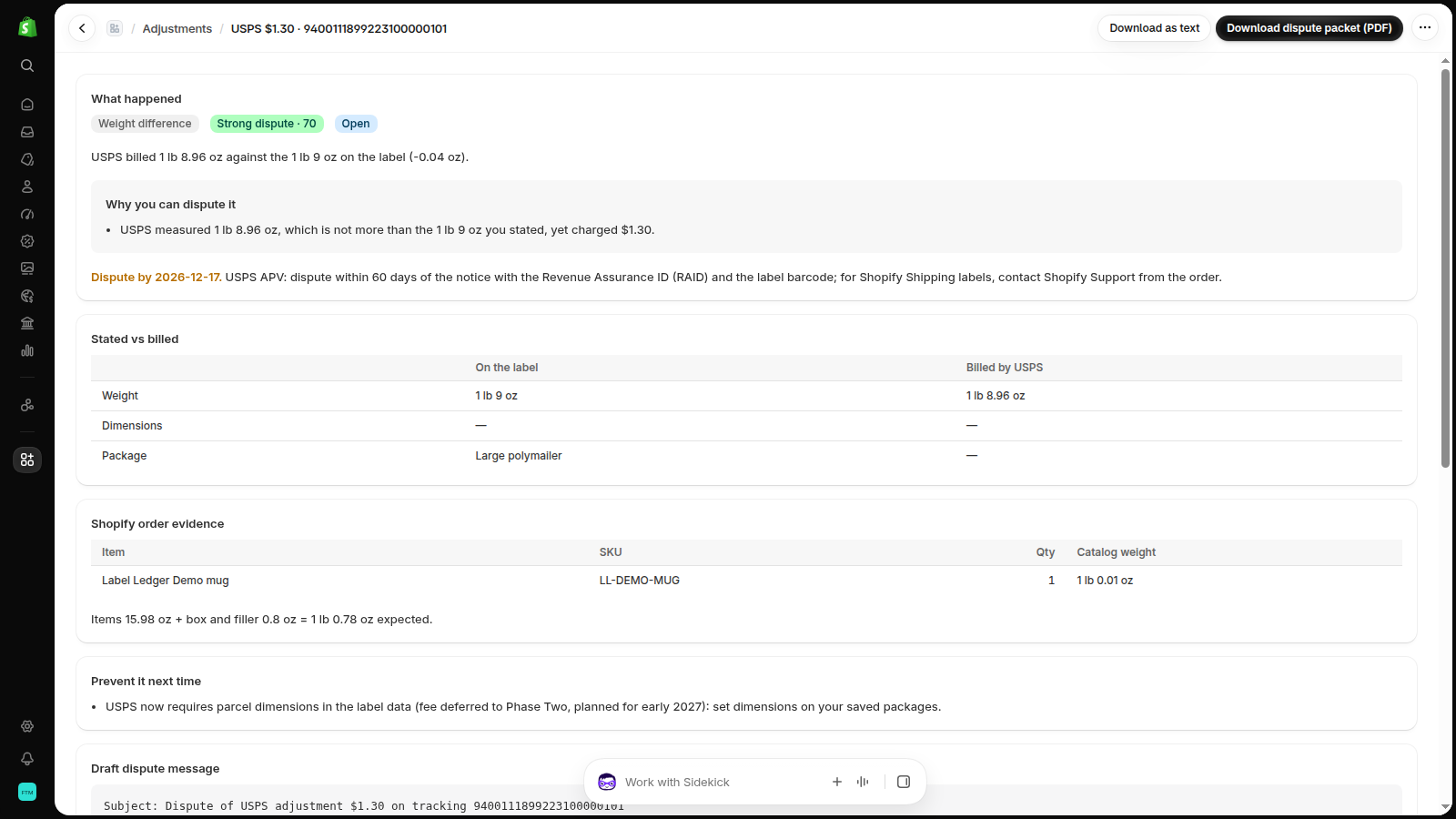The image size is (1456, 819).
Task: Open Markets globe icon in sidebar
Action: [x=27, y=296]
